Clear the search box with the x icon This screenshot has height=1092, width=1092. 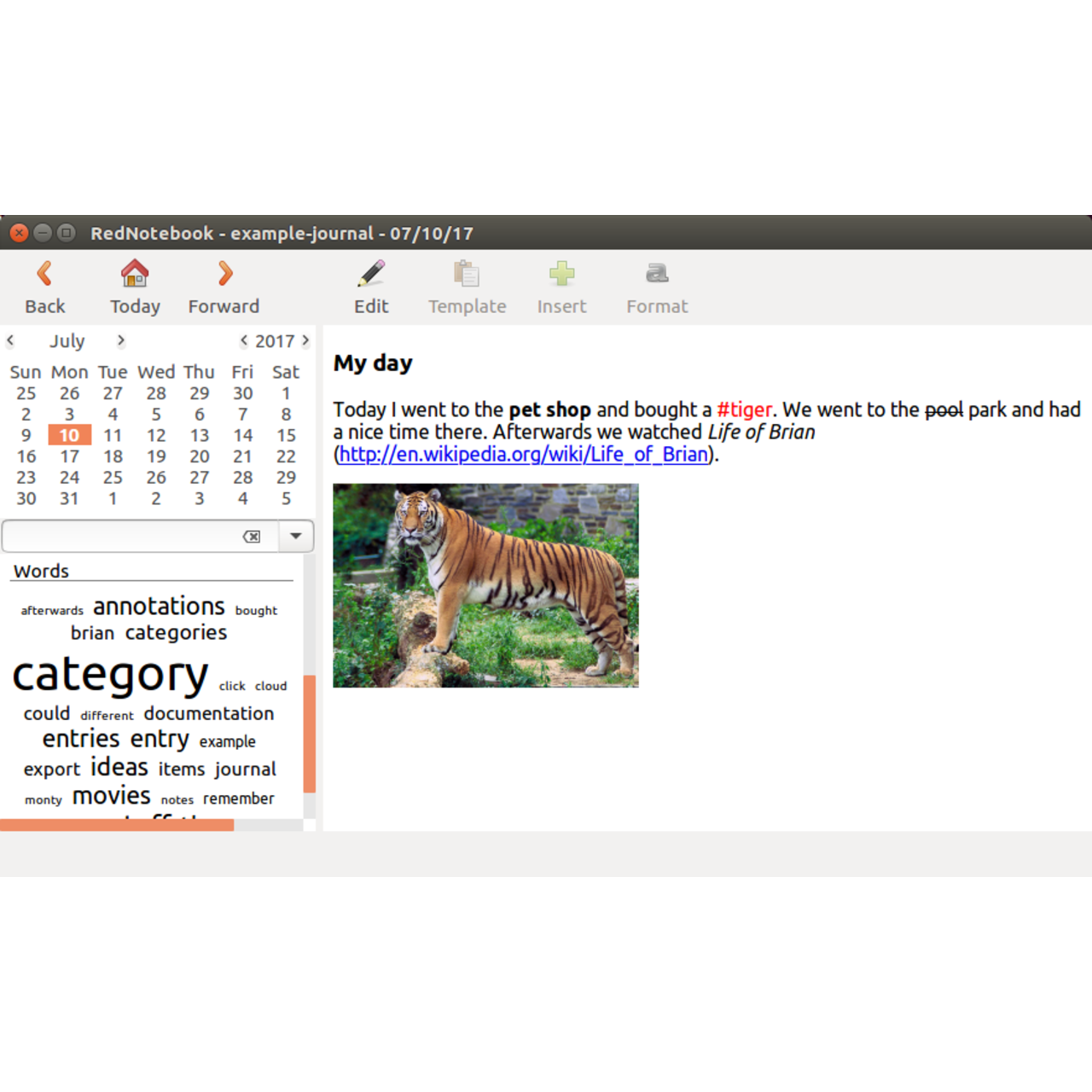(252, 536)
